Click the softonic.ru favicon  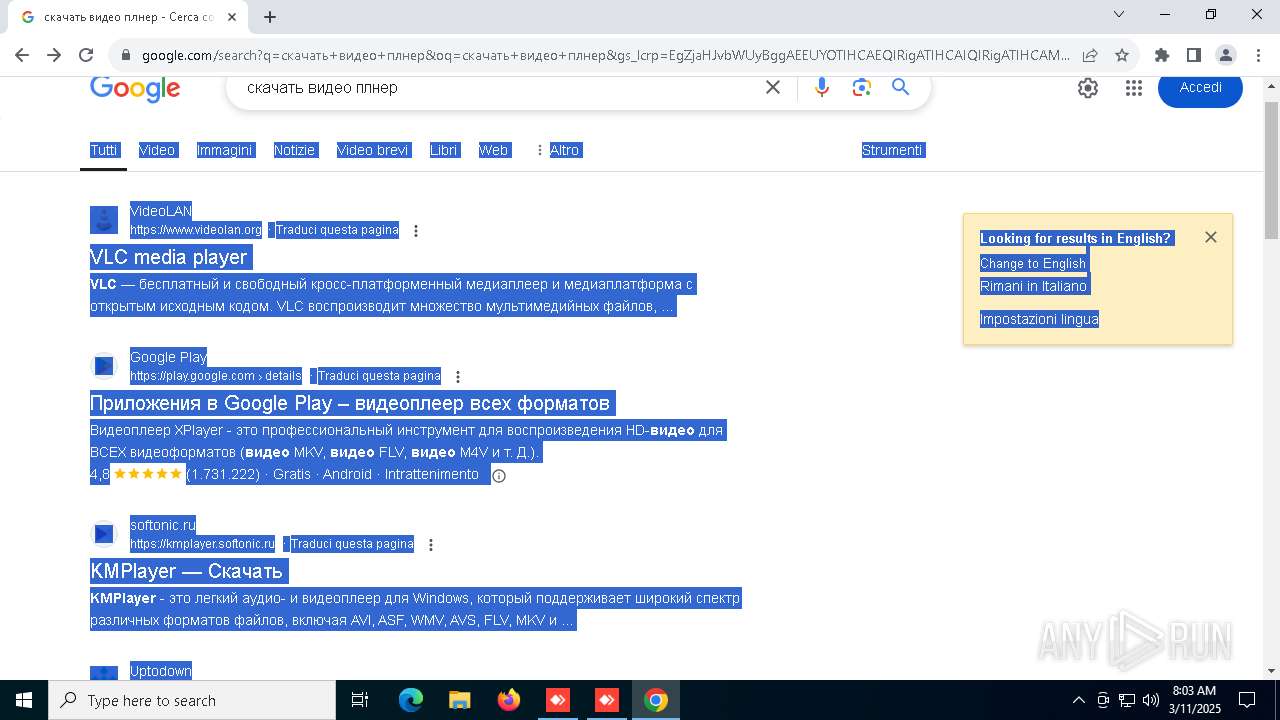[x=104, y=534]
